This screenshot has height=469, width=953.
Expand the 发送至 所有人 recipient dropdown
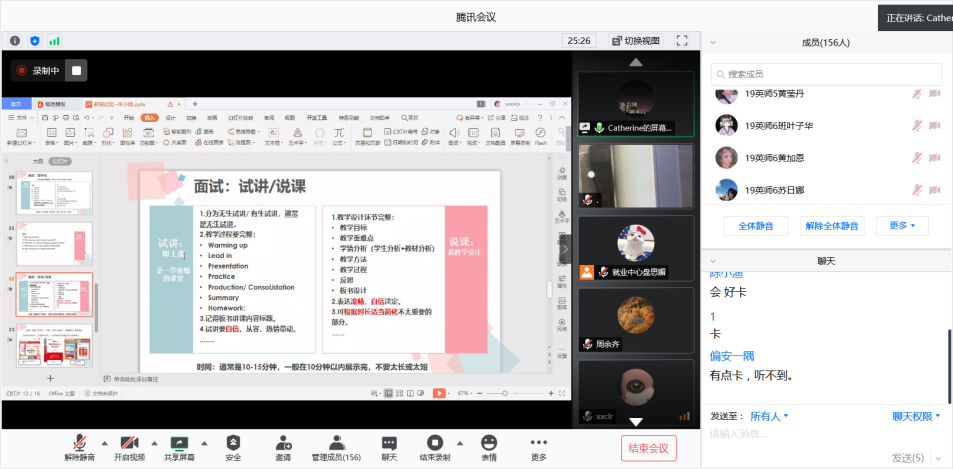pyautogui.click(x=769, y=416)
